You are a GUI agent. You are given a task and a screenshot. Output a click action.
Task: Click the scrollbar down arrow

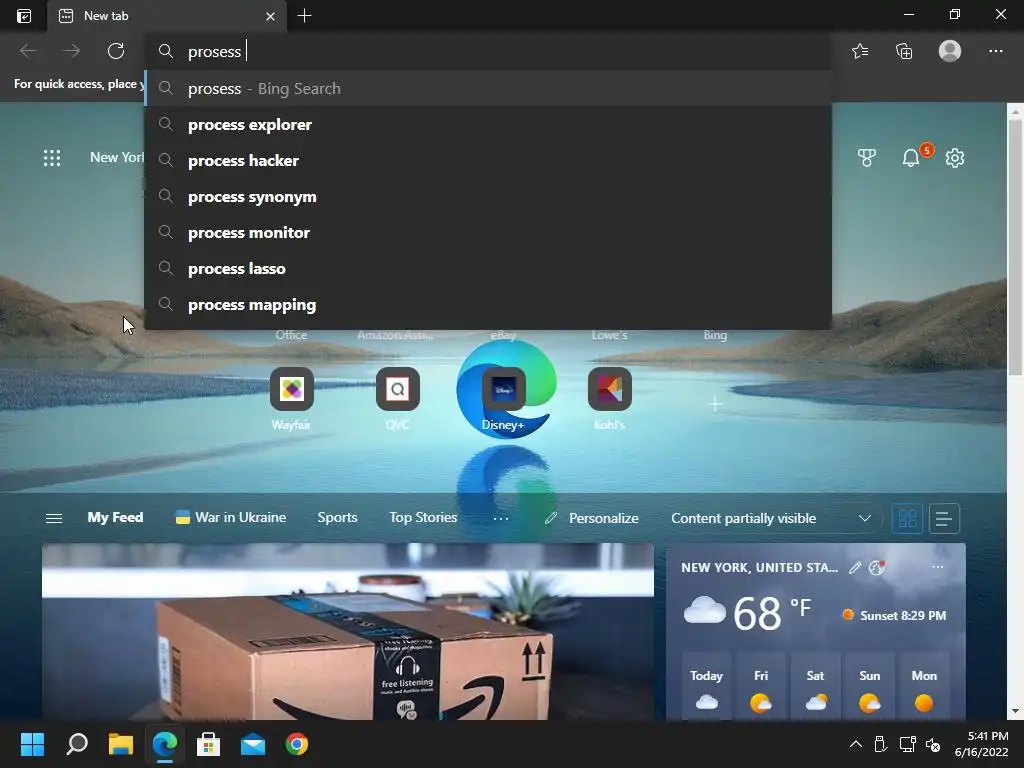(1015, 711)
